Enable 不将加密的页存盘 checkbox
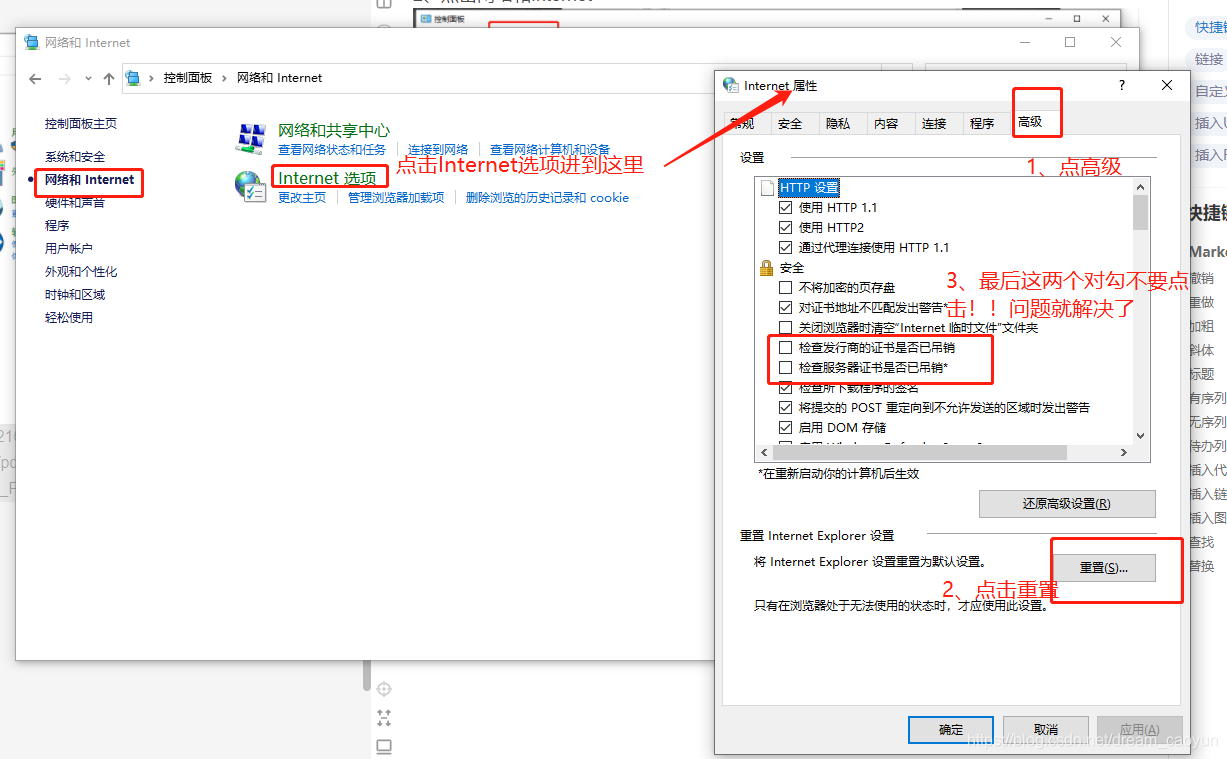 point(785,288)
